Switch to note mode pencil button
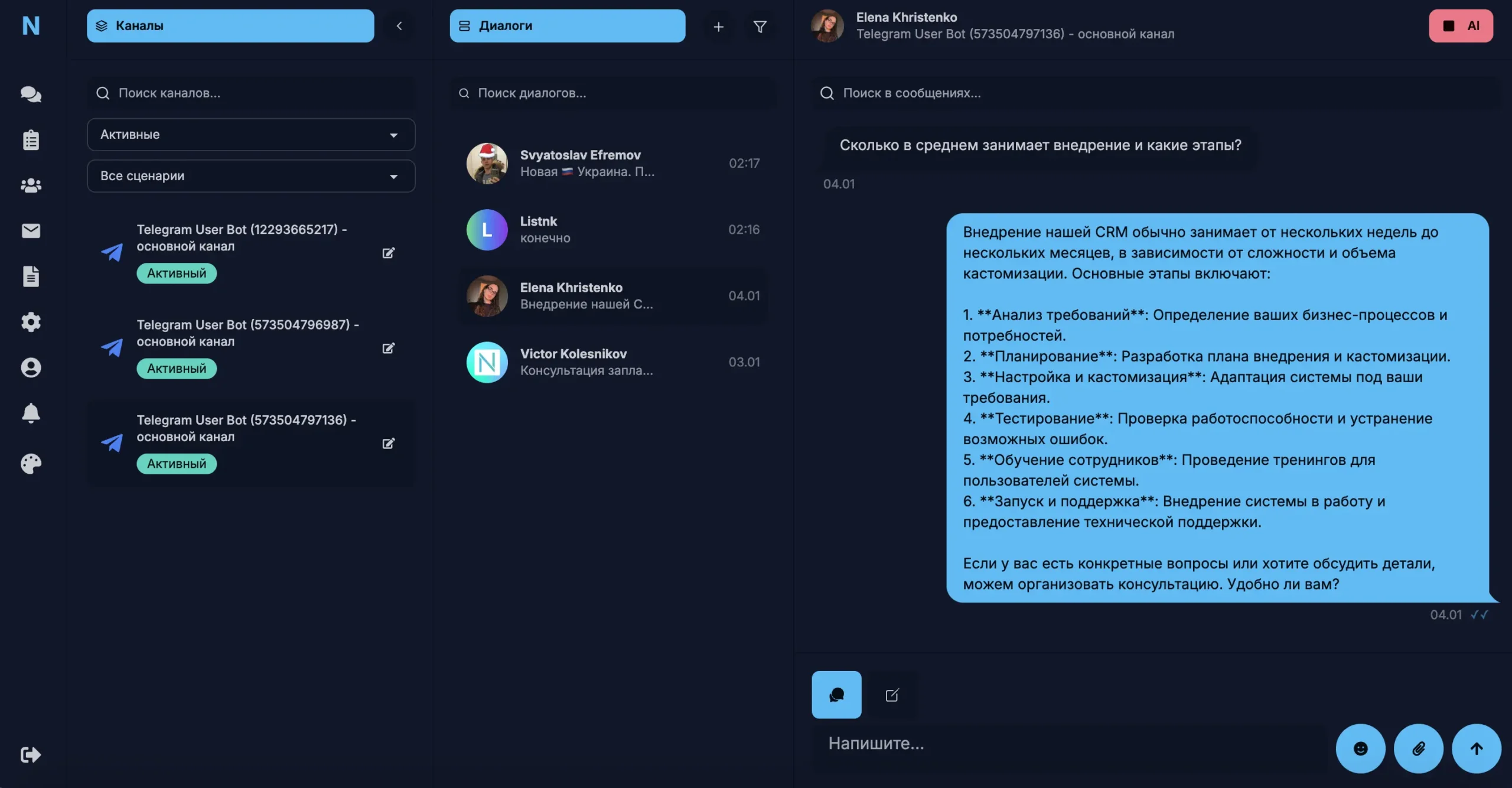Viewport: 1512px width, 788px height. (892, 695)
